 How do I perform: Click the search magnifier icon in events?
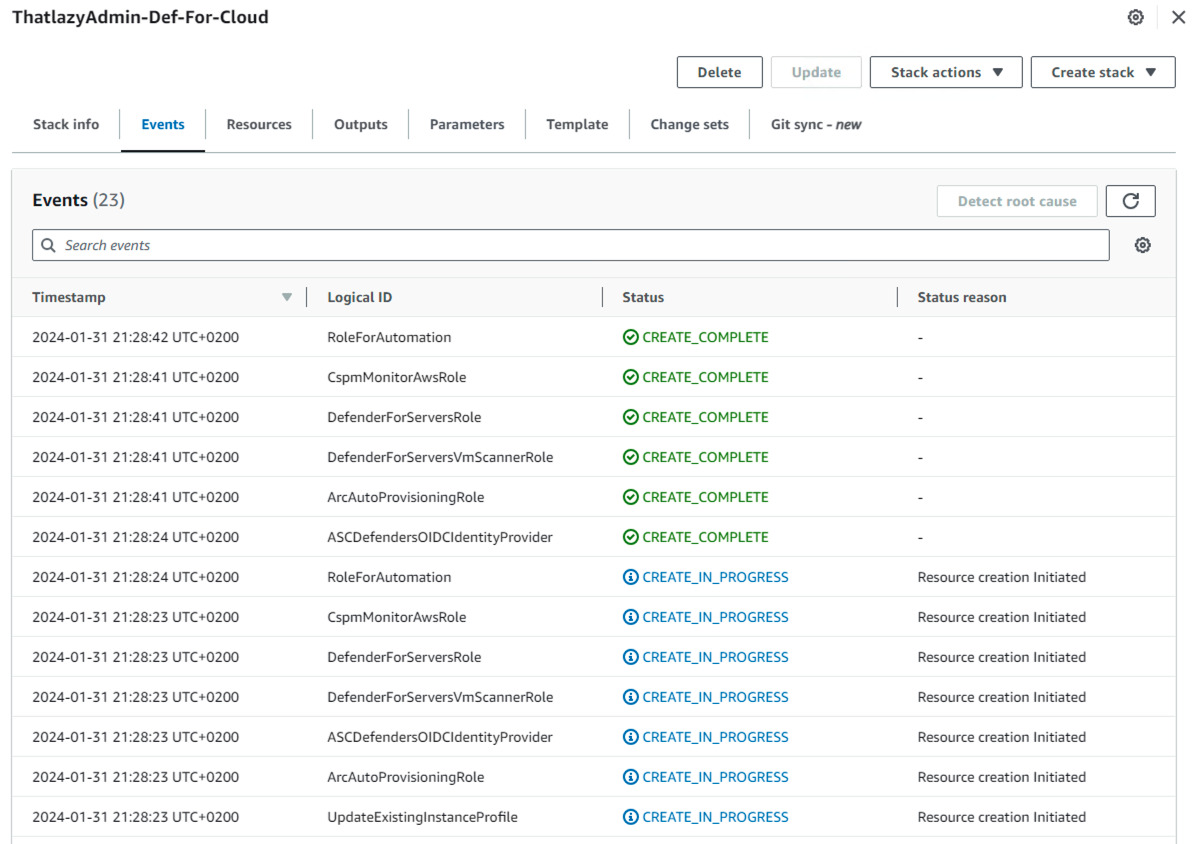click(48, 245)
